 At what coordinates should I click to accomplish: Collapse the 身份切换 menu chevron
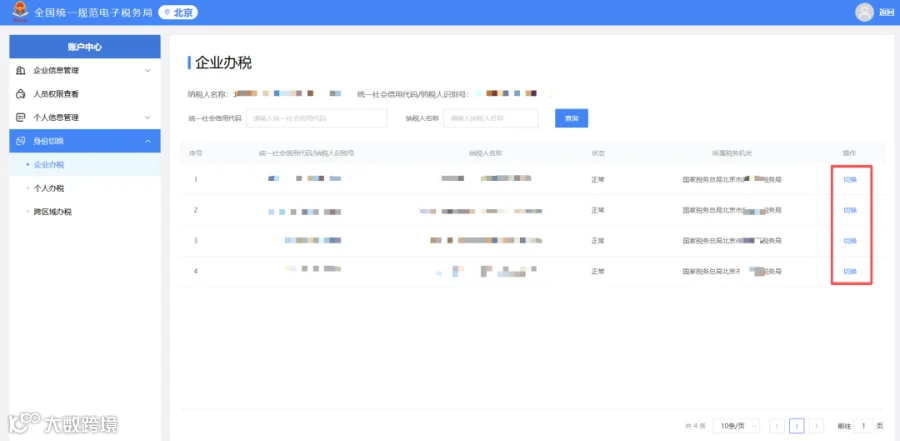pyautogui.click(x=148, y=141)
